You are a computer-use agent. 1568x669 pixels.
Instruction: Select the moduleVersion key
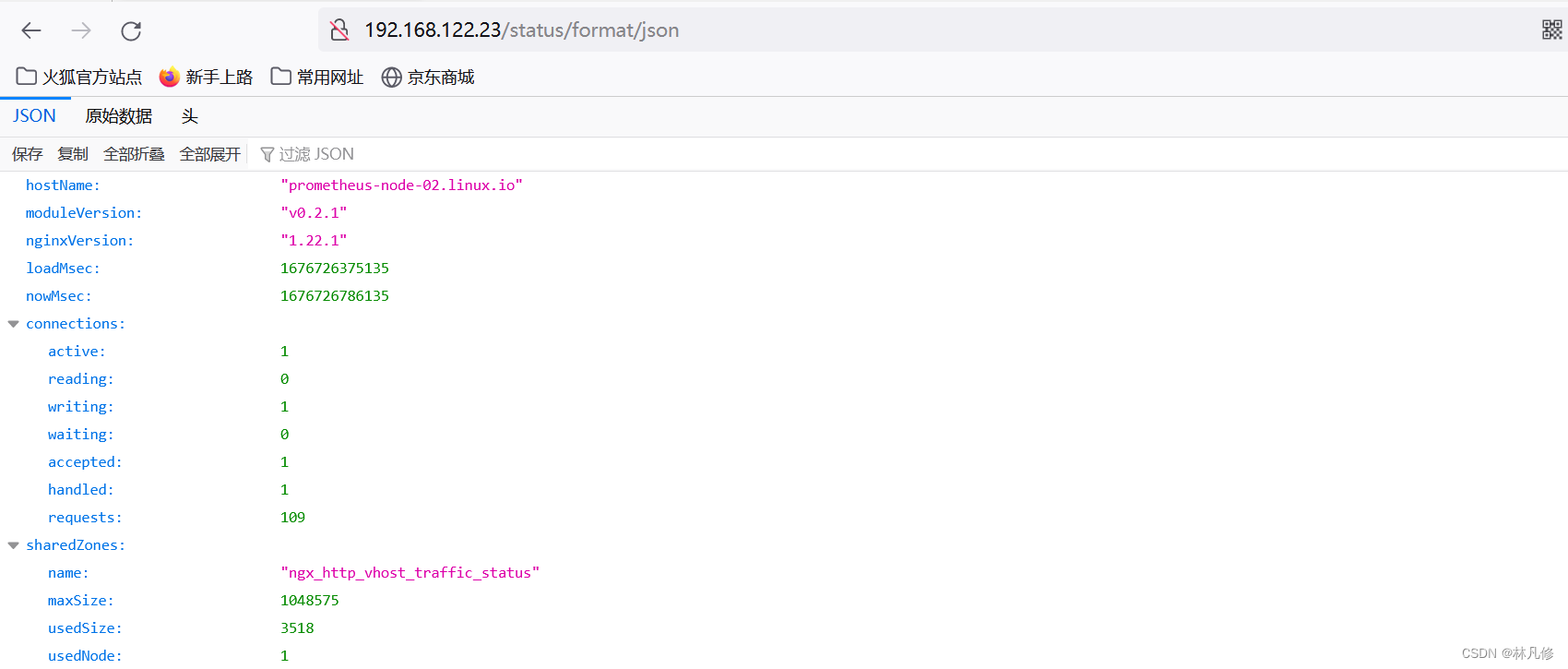[84, 213]
